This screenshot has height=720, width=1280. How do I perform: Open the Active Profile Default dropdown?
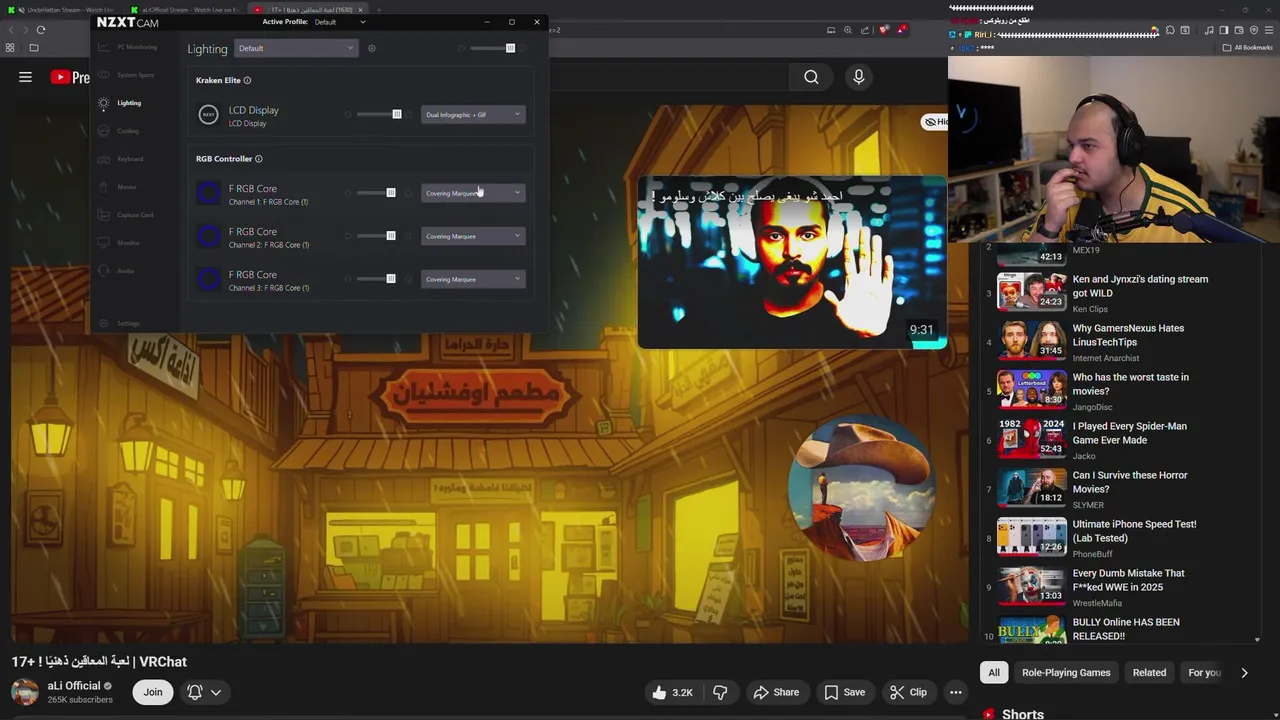point(340,22)
